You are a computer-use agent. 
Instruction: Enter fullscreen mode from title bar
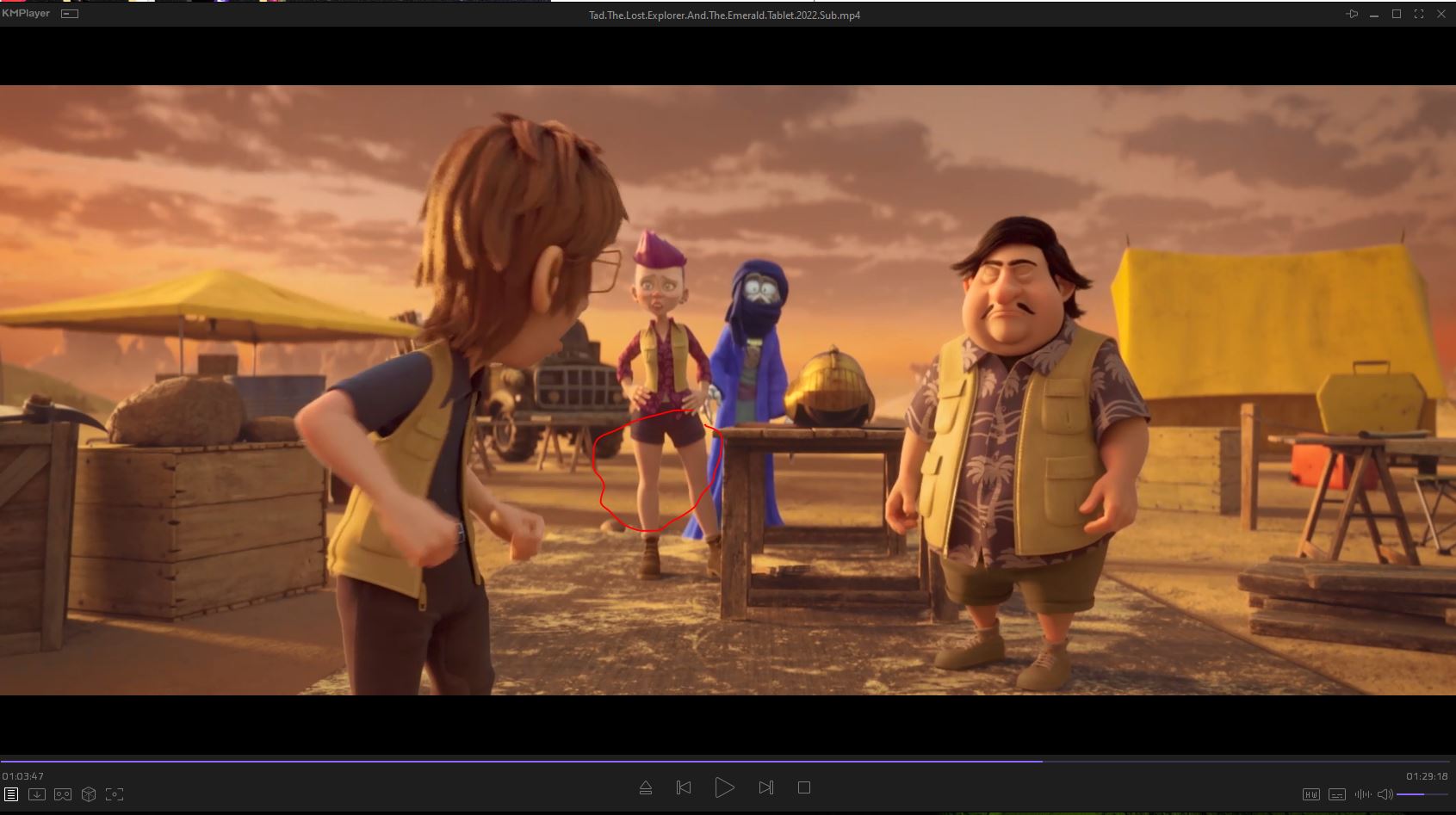point(1419,15)
